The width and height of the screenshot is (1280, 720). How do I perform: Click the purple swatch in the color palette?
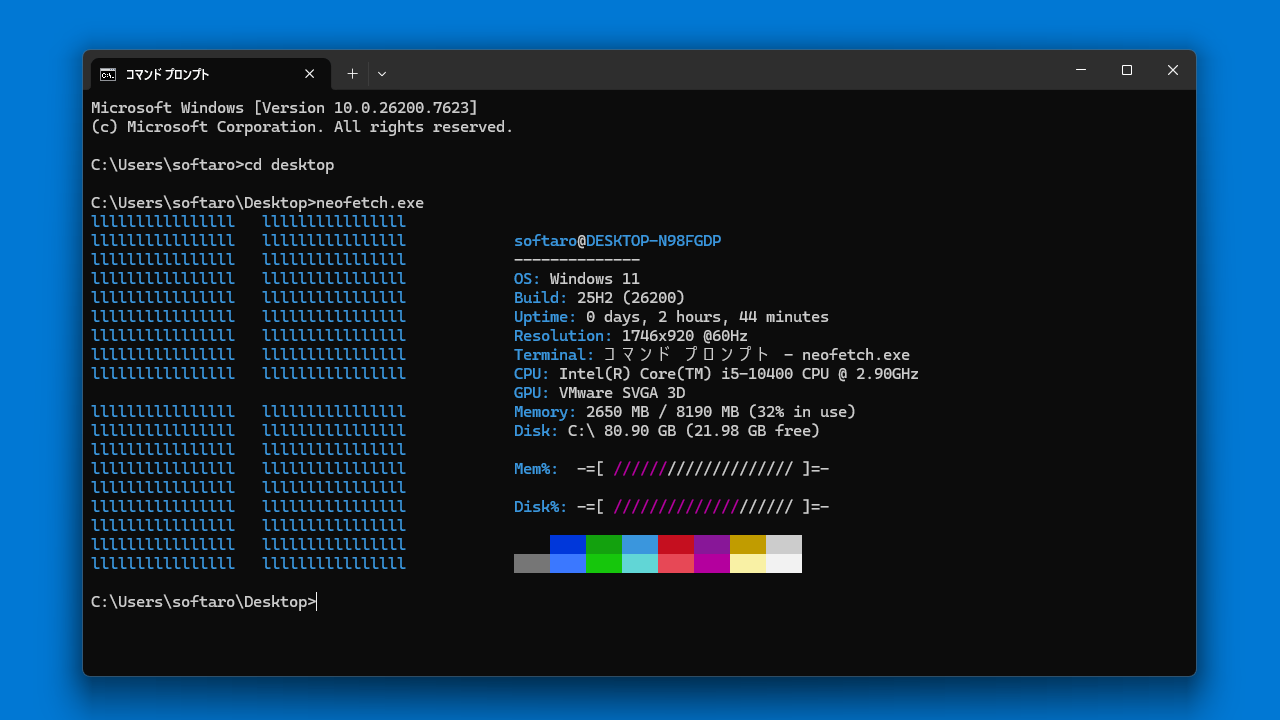712,554
